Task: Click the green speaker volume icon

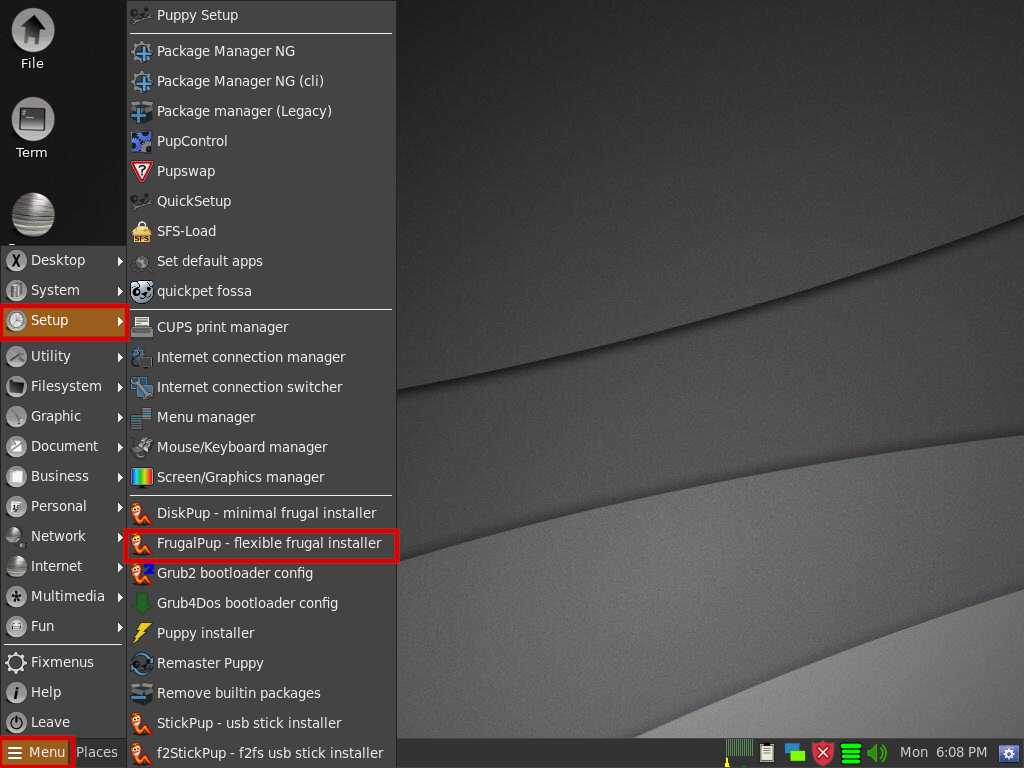Action: (x=877, y=753)
